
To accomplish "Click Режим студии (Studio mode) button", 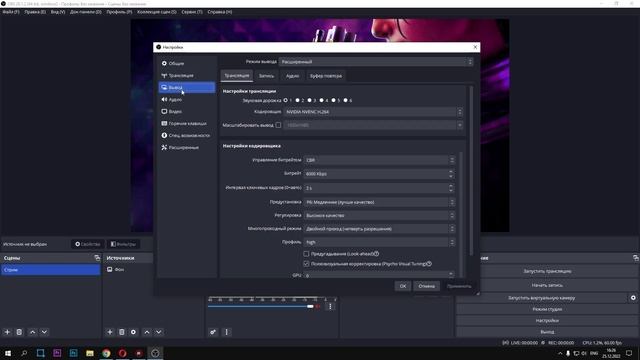I will pyautogui.click(x=547, y=309).
